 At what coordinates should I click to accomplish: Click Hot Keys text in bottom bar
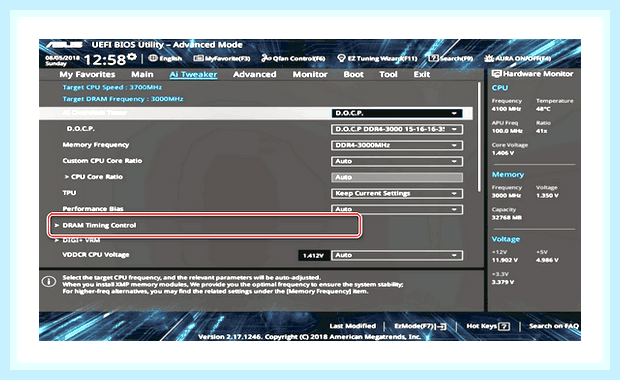pos(481,326)
